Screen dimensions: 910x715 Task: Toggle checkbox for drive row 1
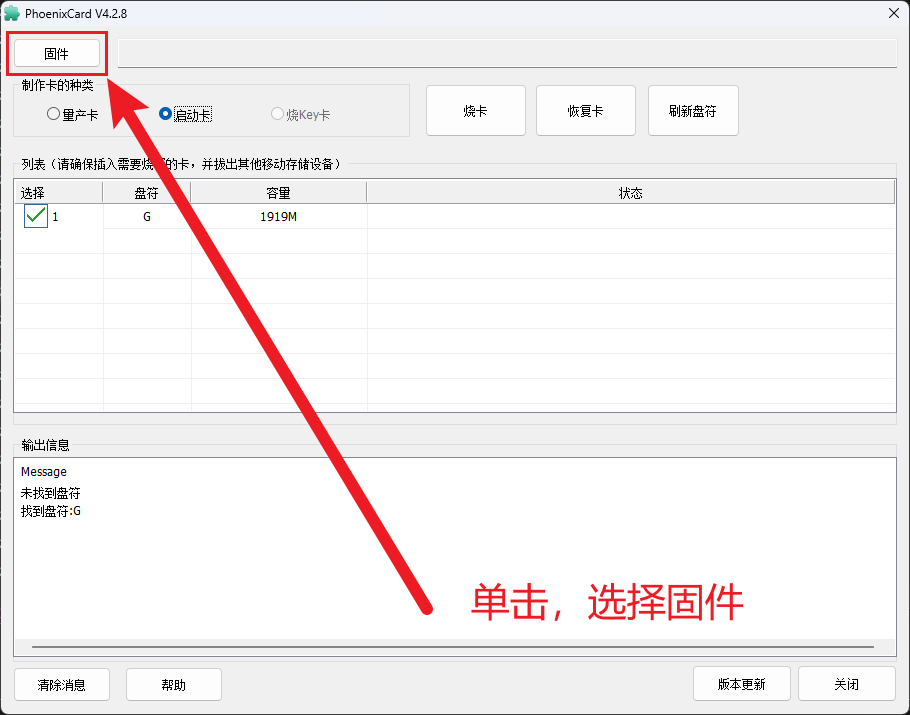(36, 216)
